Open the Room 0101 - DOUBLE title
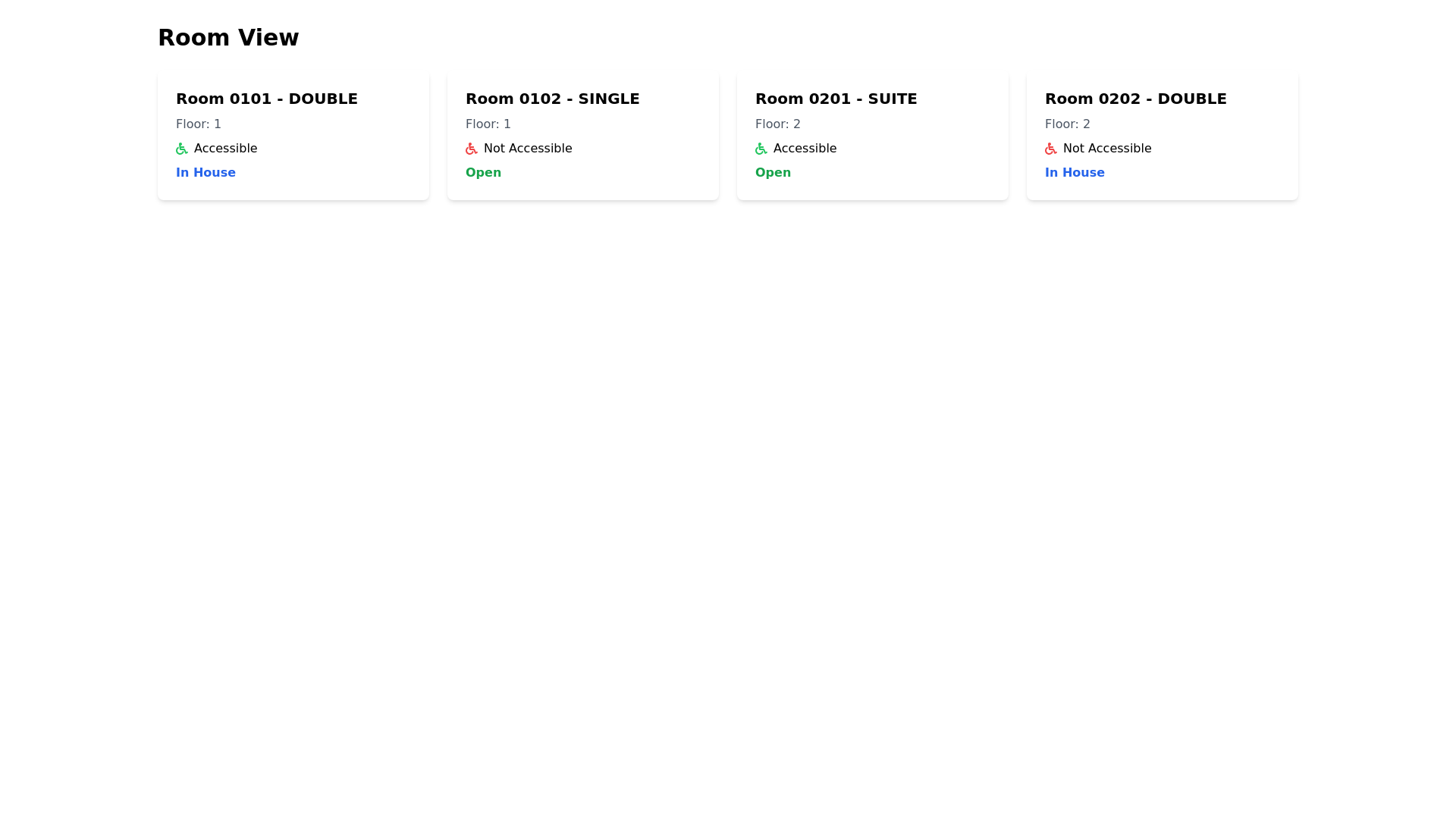Image resolution: width=1456 pixels, height=819 pixels. (267, 99)
